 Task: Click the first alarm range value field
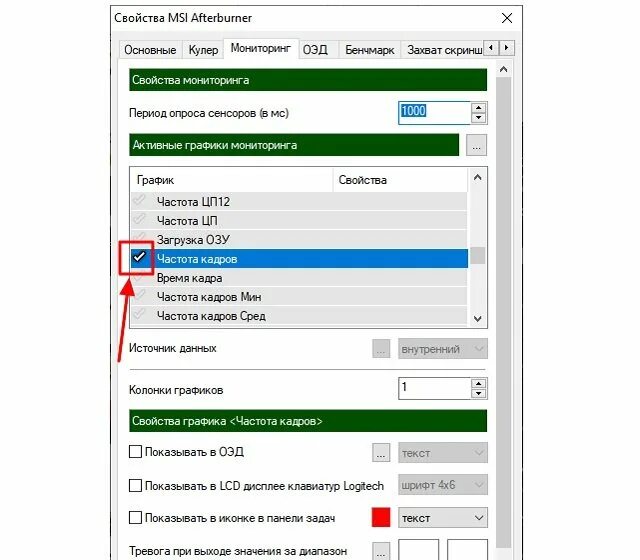click(418, 550)
